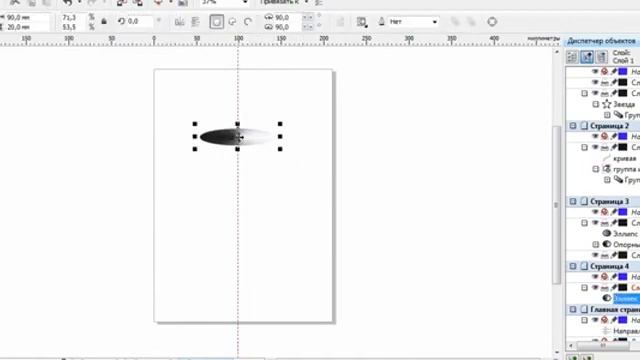640x360 pixels.
Task: Select the Arc shape mode button
Action: click(248, 22)
